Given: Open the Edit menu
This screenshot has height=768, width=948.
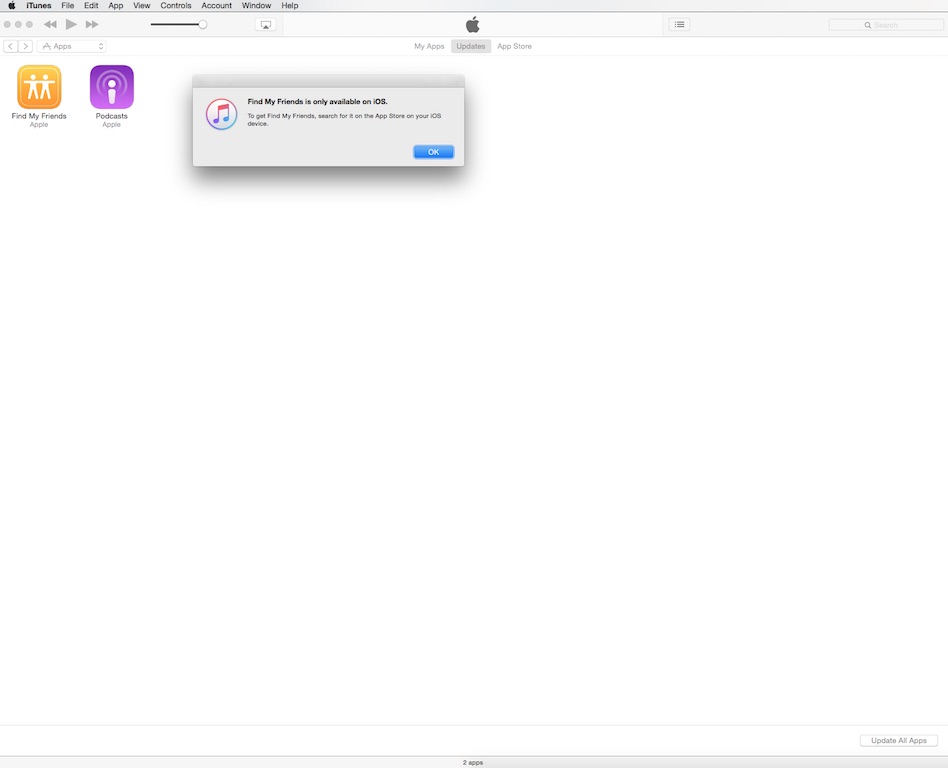Looking at the screenshot, I should tap(91, 5).
